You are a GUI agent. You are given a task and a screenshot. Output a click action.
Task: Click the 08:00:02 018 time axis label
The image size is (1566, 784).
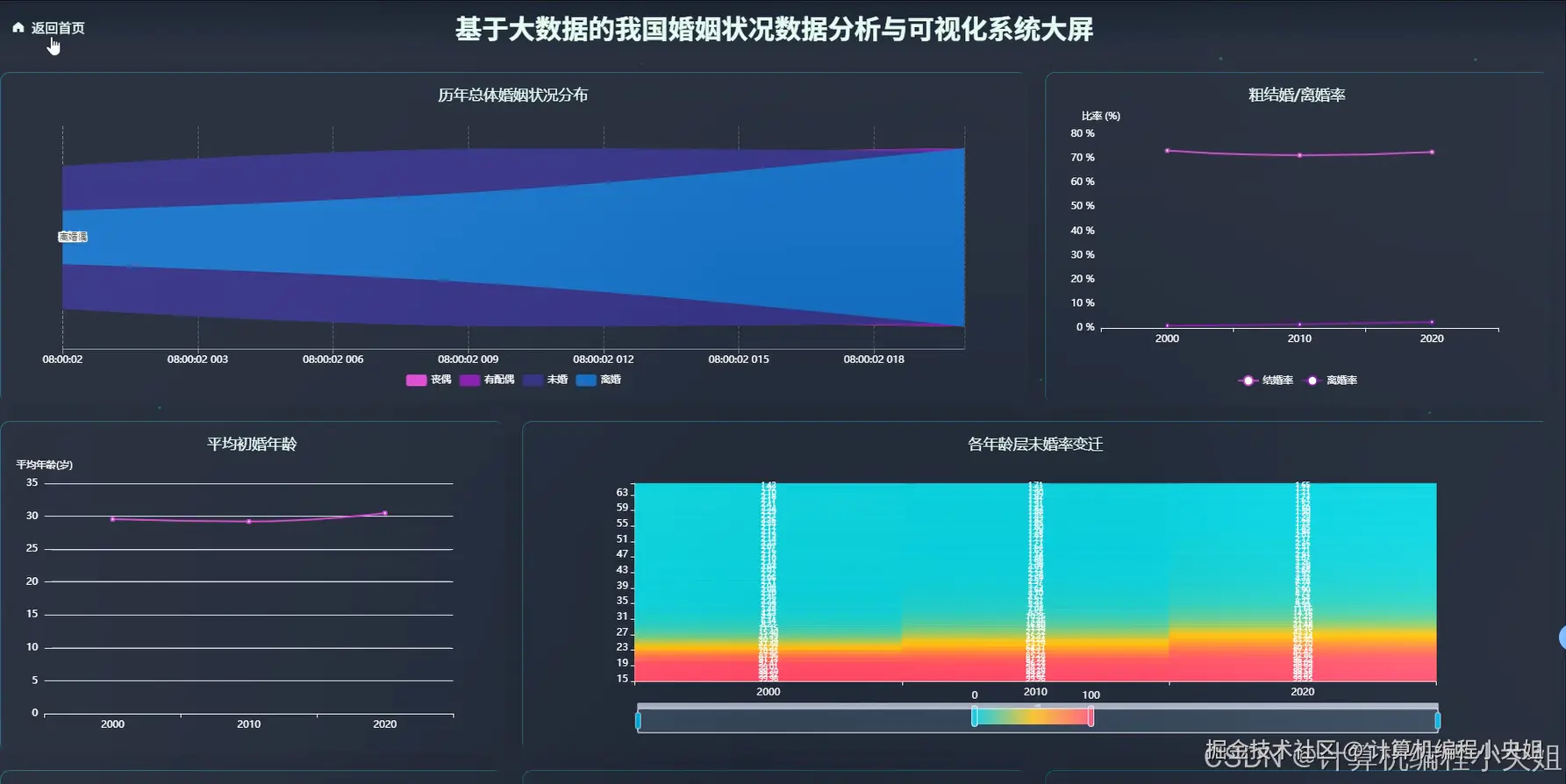pyautogui.click(x=874, y=359)
